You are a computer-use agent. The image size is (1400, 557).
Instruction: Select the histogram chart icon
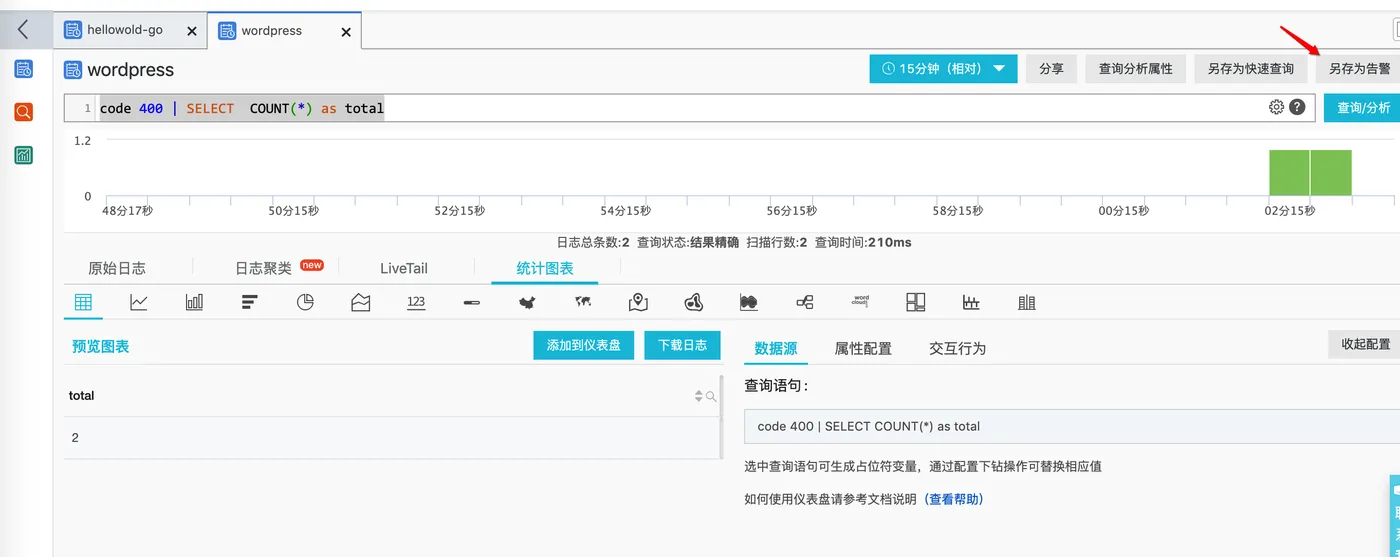971,302
